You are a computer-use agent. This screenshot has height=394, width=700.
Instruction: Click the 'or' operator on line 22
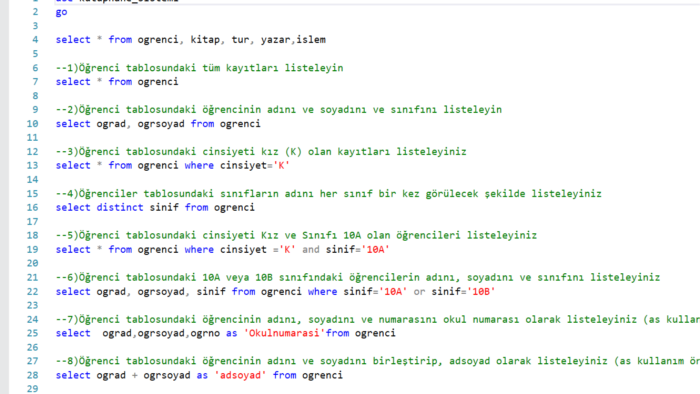click(x=419, y=291)
